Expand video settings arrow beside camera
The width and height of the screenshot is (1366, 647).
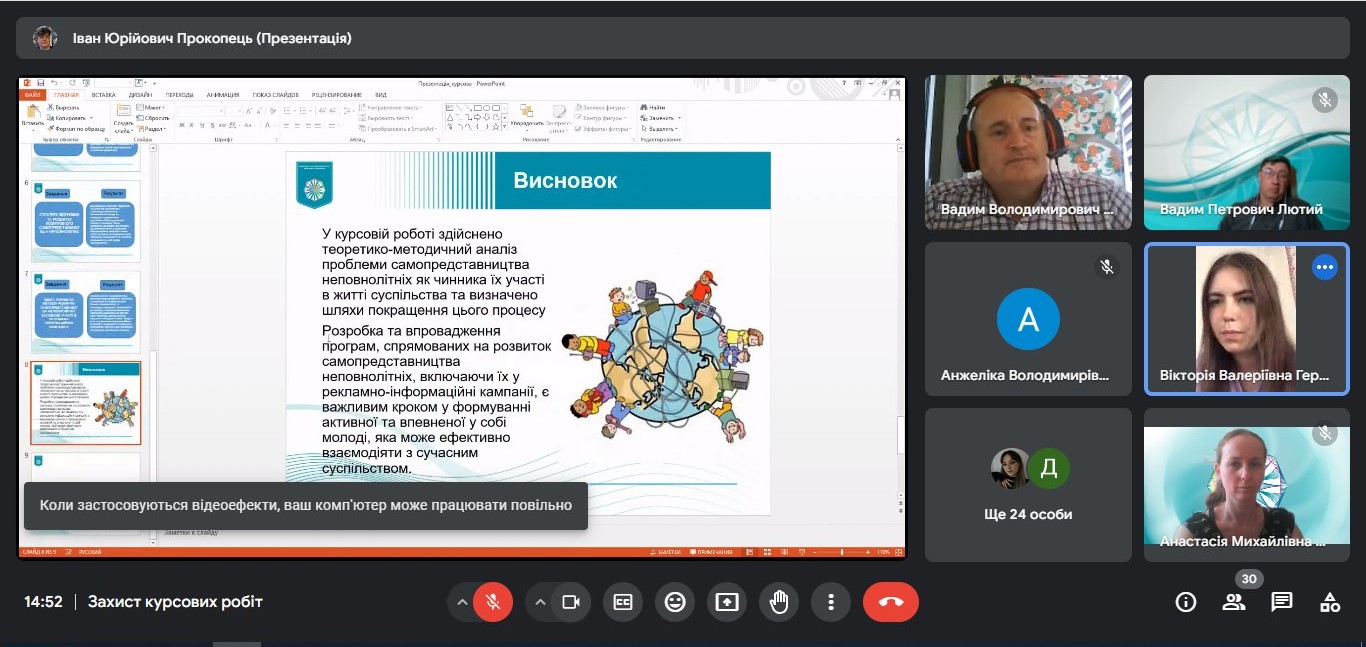point(540,602)
